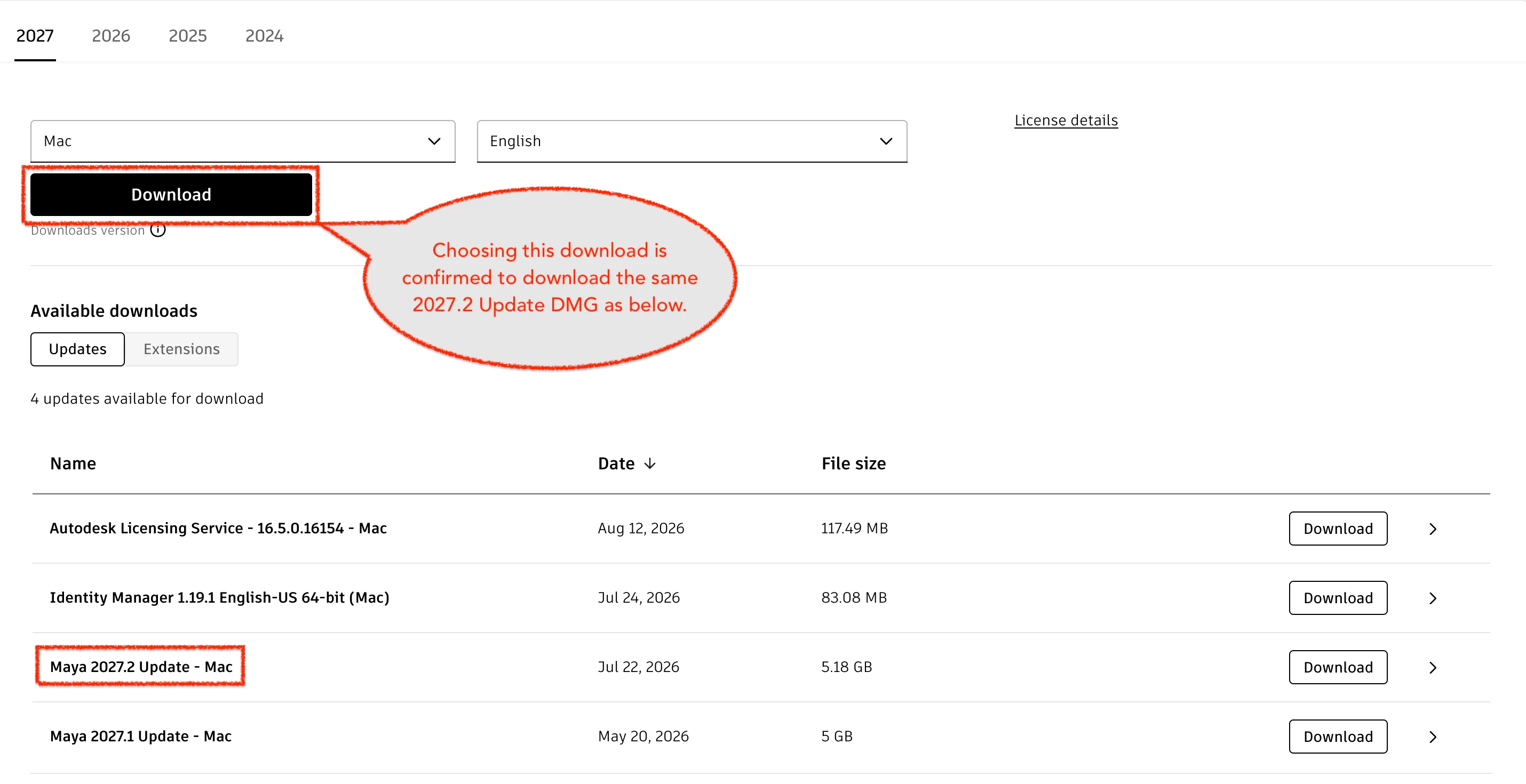Switch to the 2025 version tab
The height and width of the screenshot is (784, 1526).
click(188, 36)
